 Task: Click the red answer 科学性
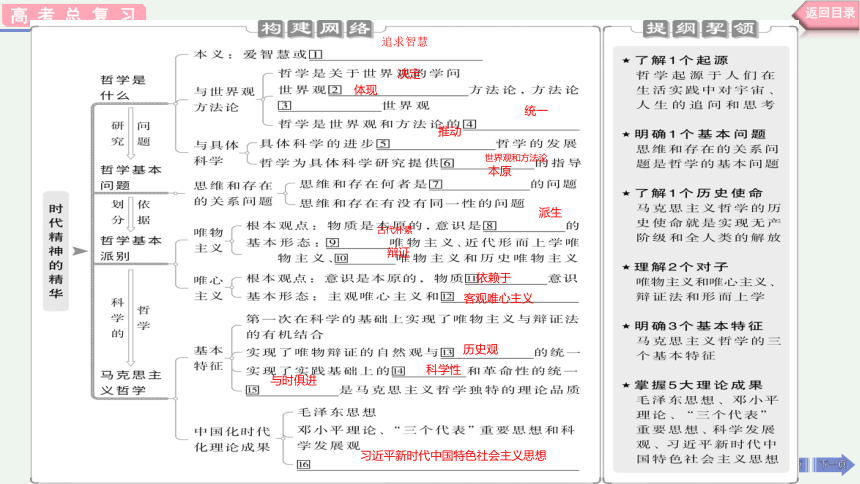(x=443, y=370)
